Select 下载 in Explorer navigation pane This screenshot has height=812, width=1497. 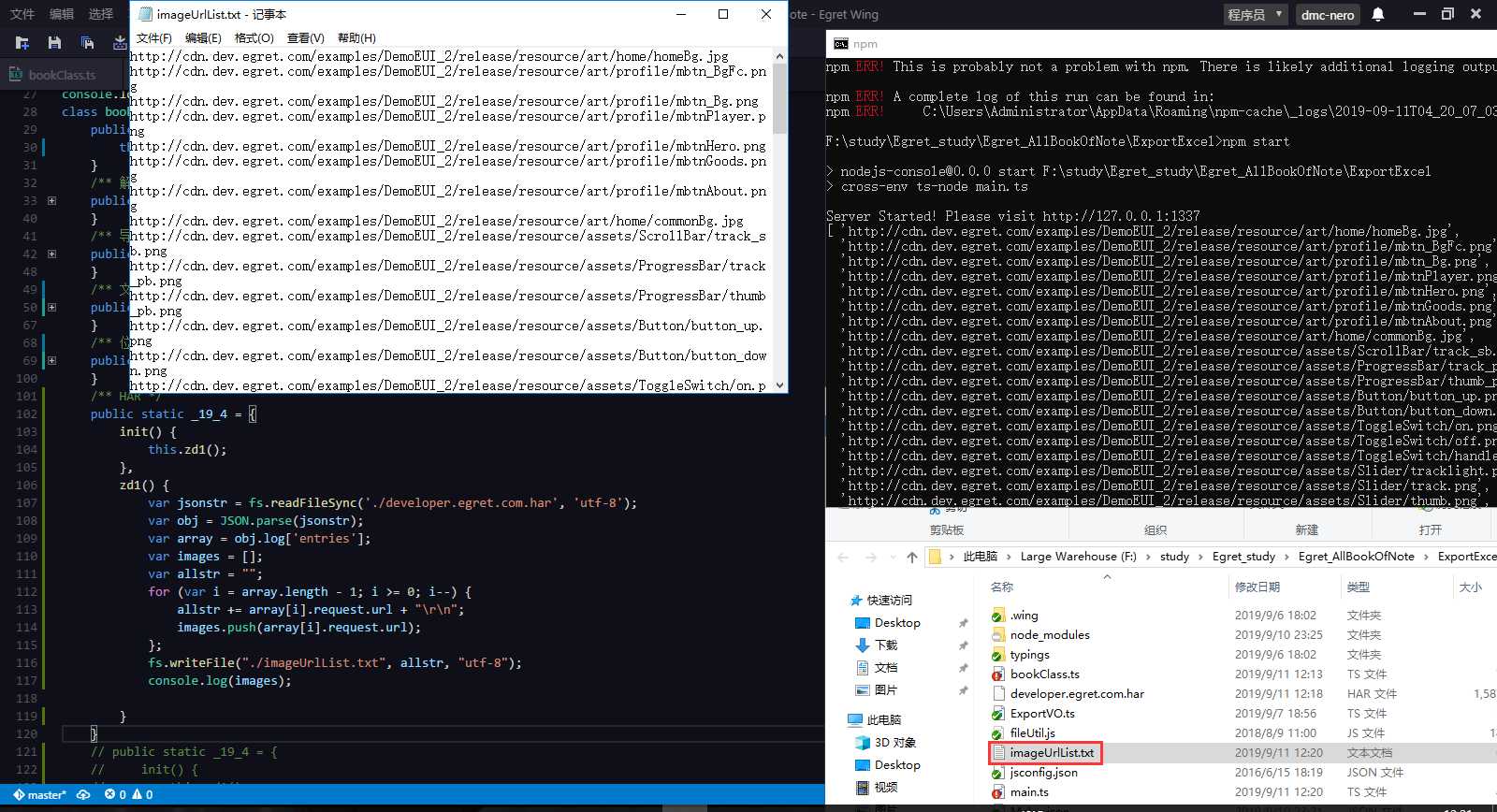(x=877, y=645)
